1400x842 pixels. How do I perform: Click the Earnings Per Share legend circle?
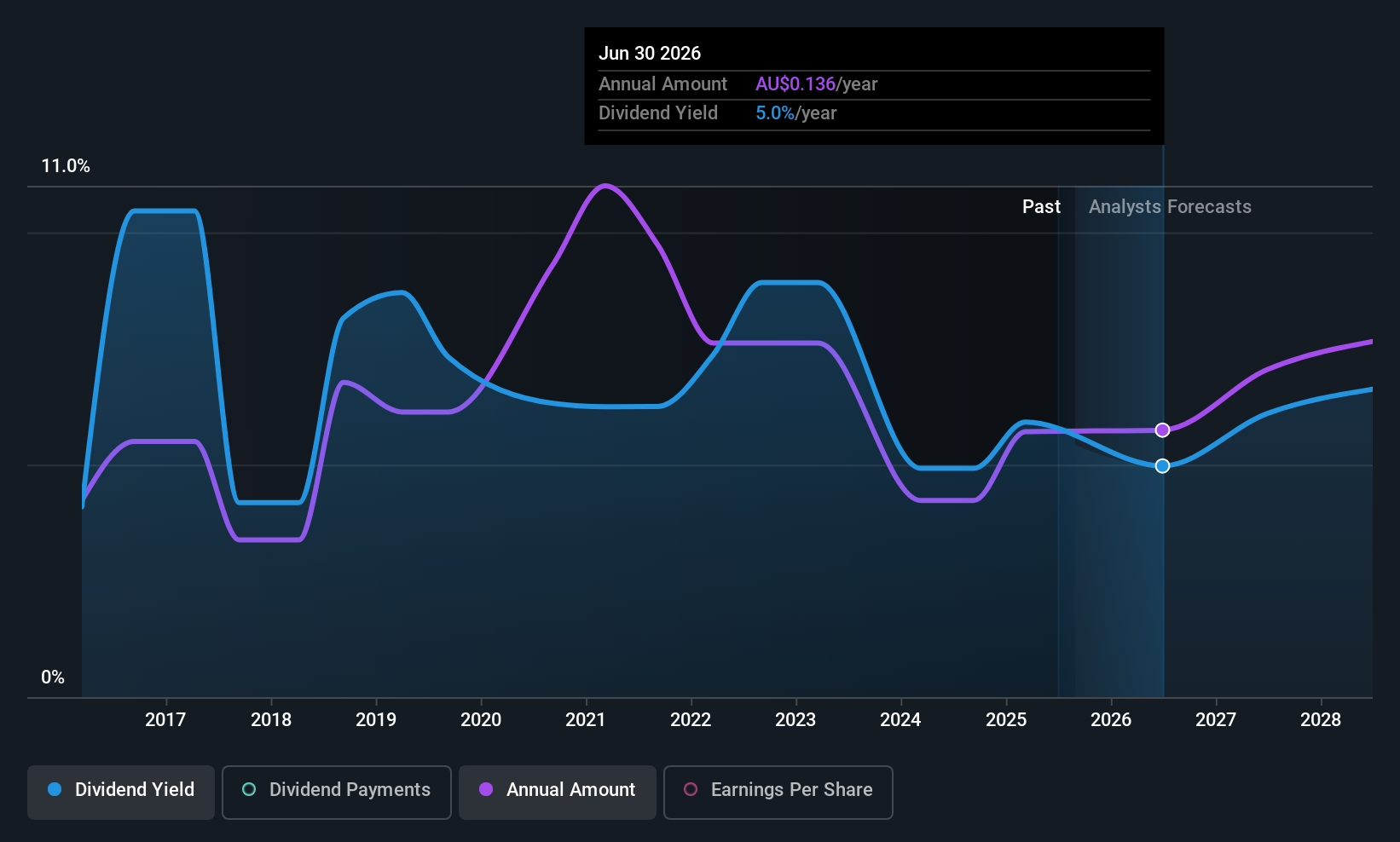pos(691,790)
